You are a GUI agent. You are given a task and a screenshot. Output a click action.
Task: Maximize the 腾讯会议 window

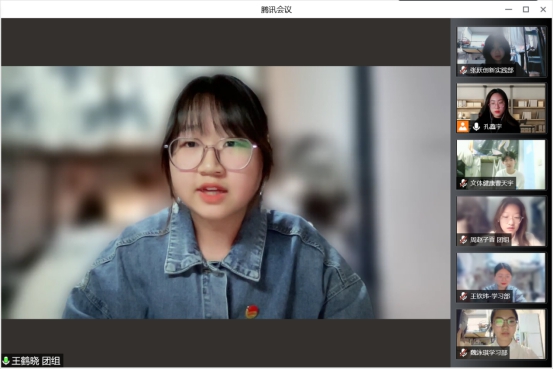click(526, 10)
